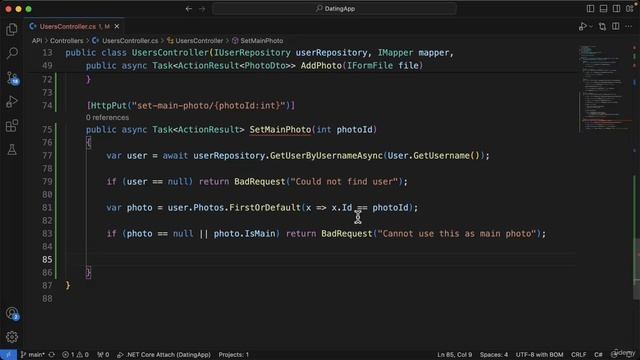The image size is (640, 360).
Task: Go forward with the right arrow
Action: 202,9
